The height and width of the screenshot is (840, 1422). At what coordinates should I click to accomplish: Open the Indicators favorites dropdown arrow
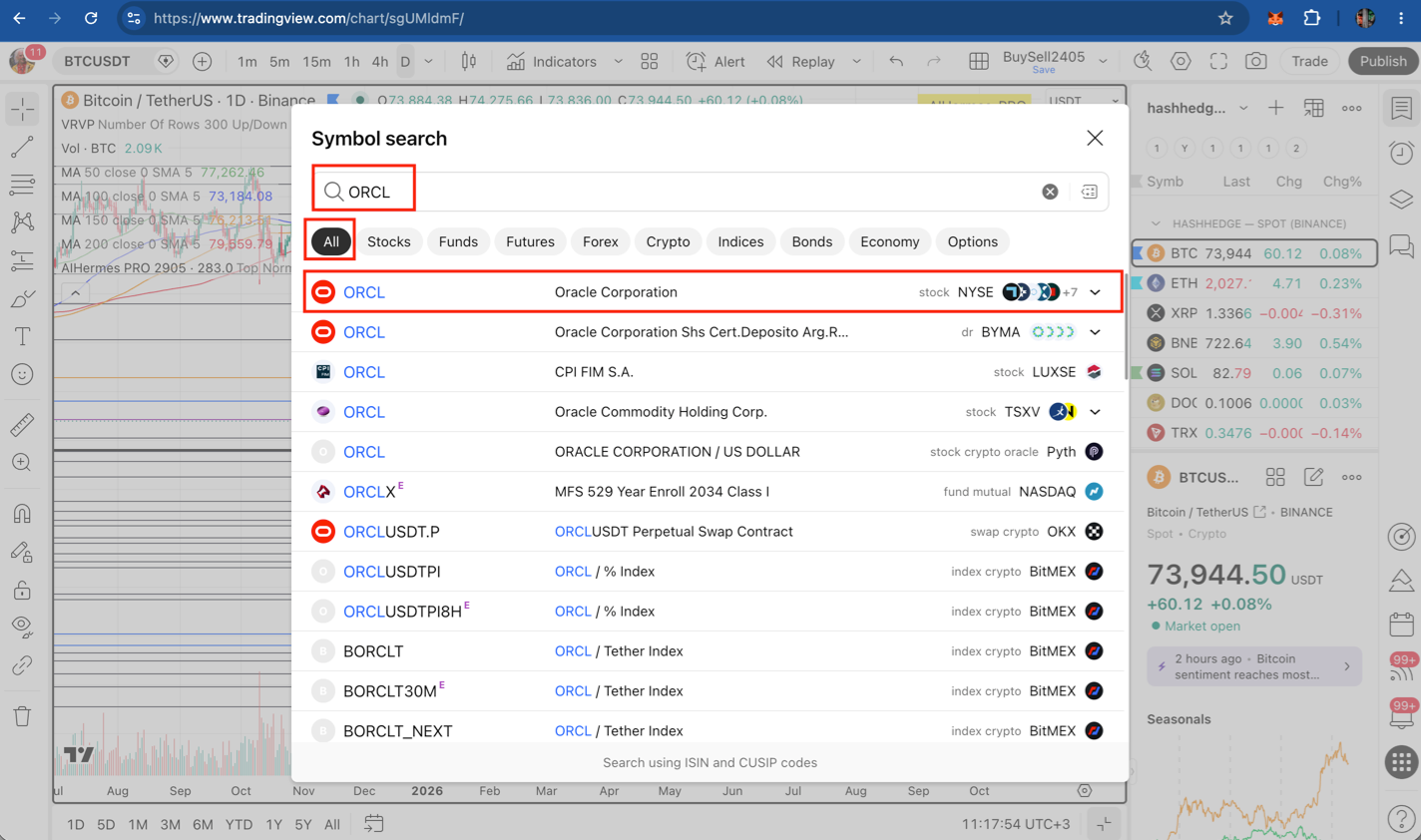618,62
